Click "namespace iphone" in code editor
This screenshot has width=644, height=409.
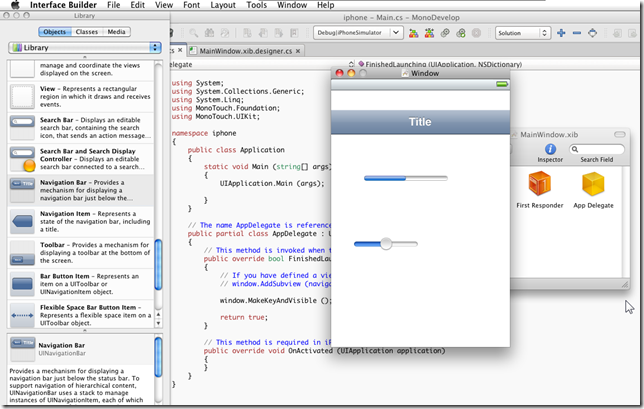204,133
